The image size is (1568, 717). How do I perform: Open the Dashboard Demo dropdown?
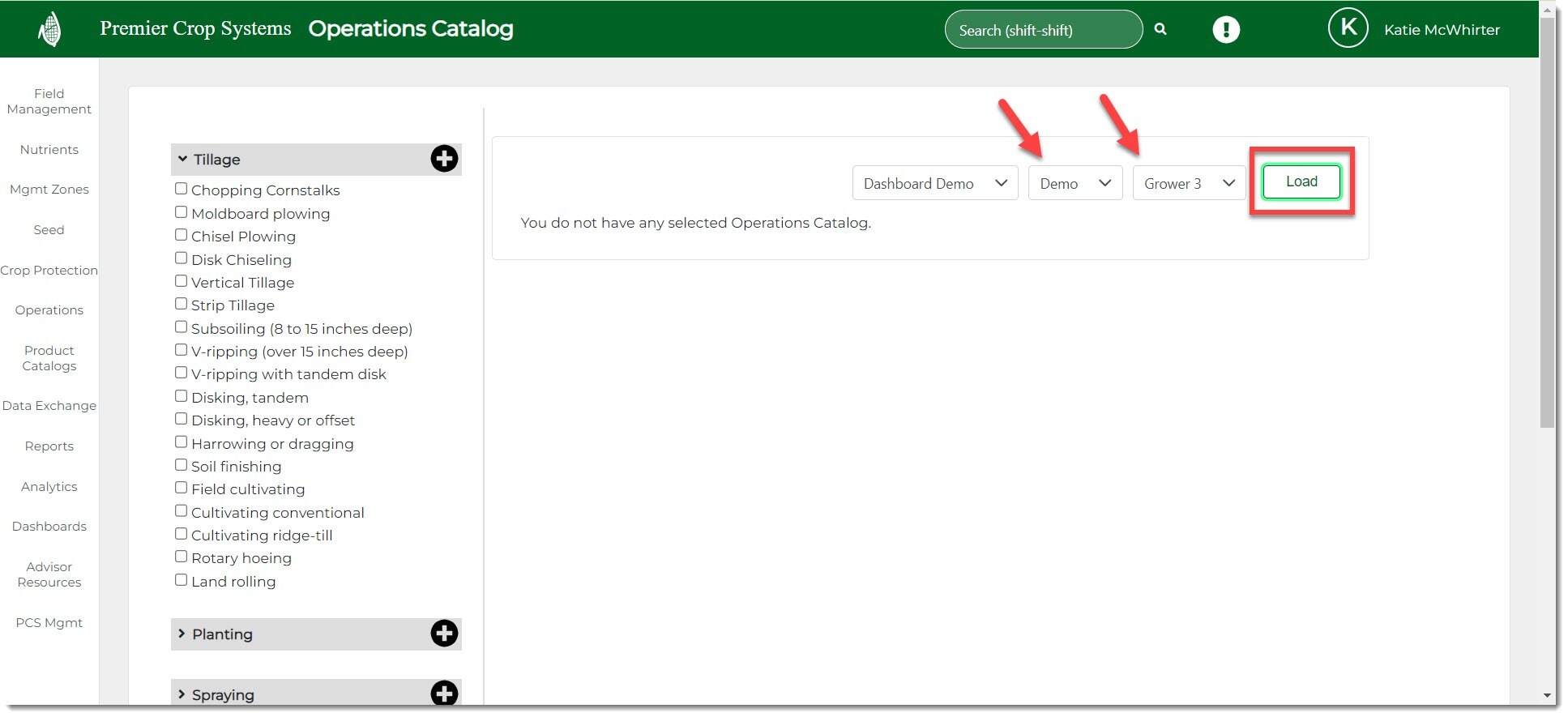(x=934, y=183)
